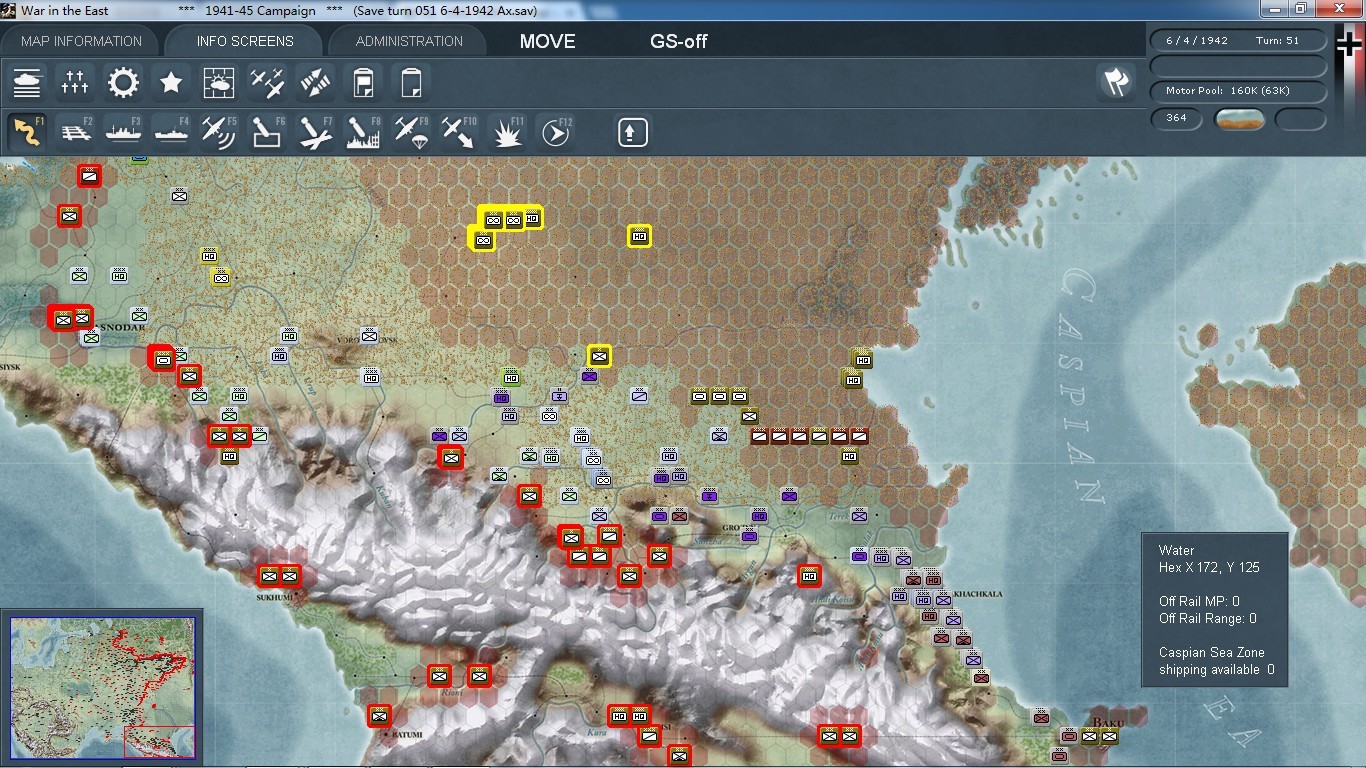Click the 364 value pill
1366x768 pixels.
[1177, 118]
